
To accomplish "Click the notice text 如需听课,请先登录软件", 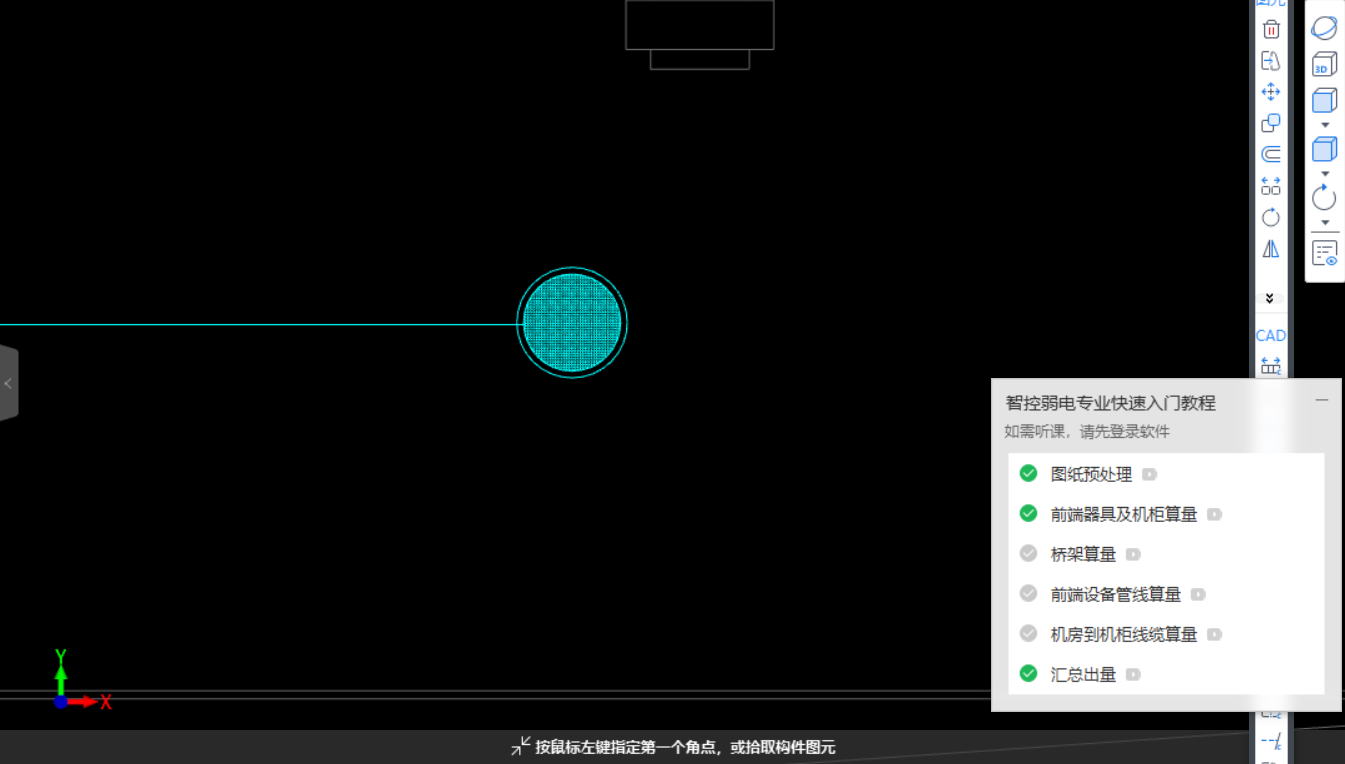I will (1087, 432).
